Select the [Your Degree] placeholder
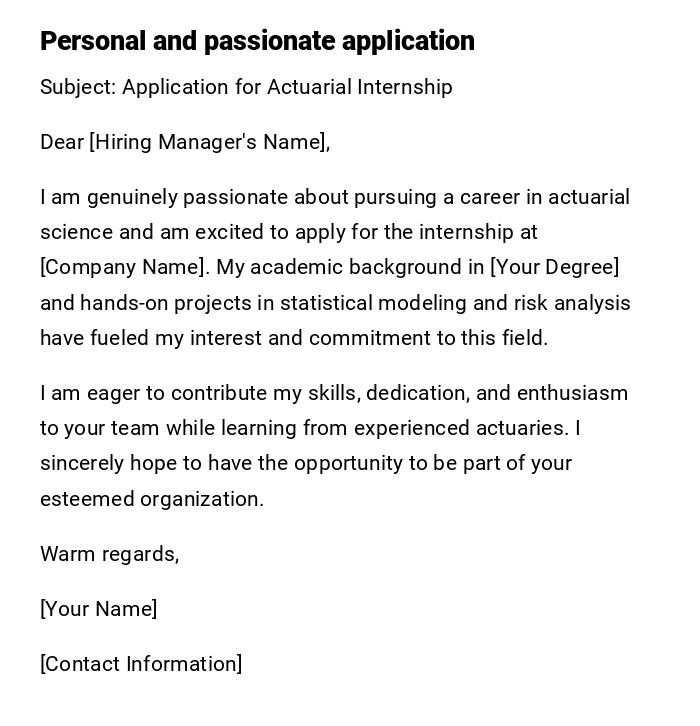The image size is (700, 726). coord(554,268)
